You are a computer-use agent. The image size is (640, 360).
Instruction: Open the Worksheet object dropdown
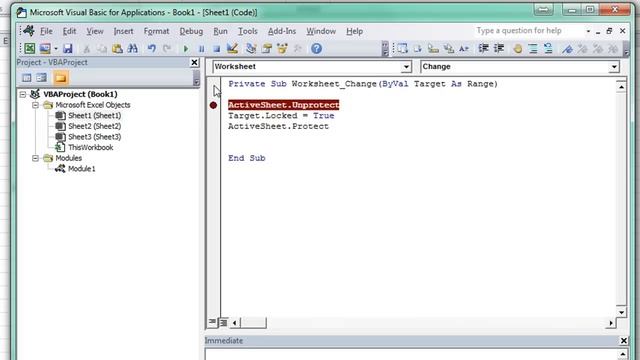tap(406, 67)
